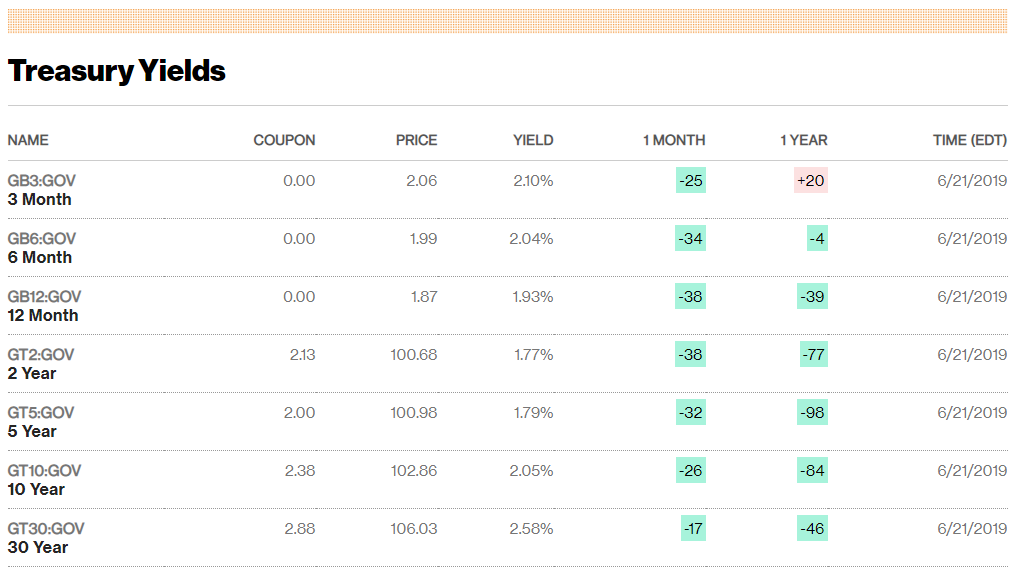Click the Treasury Yields heading
Image resolution: width=1019 pixels, height=579 pixels.
[117, 71]
